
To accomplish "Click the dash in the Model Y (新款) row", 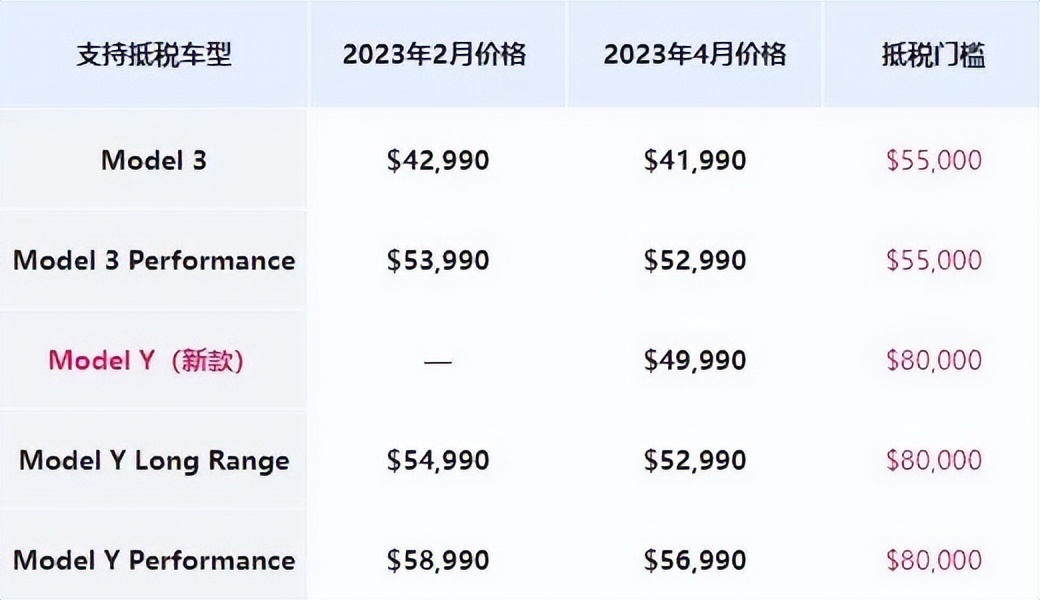I will (438, 361).
